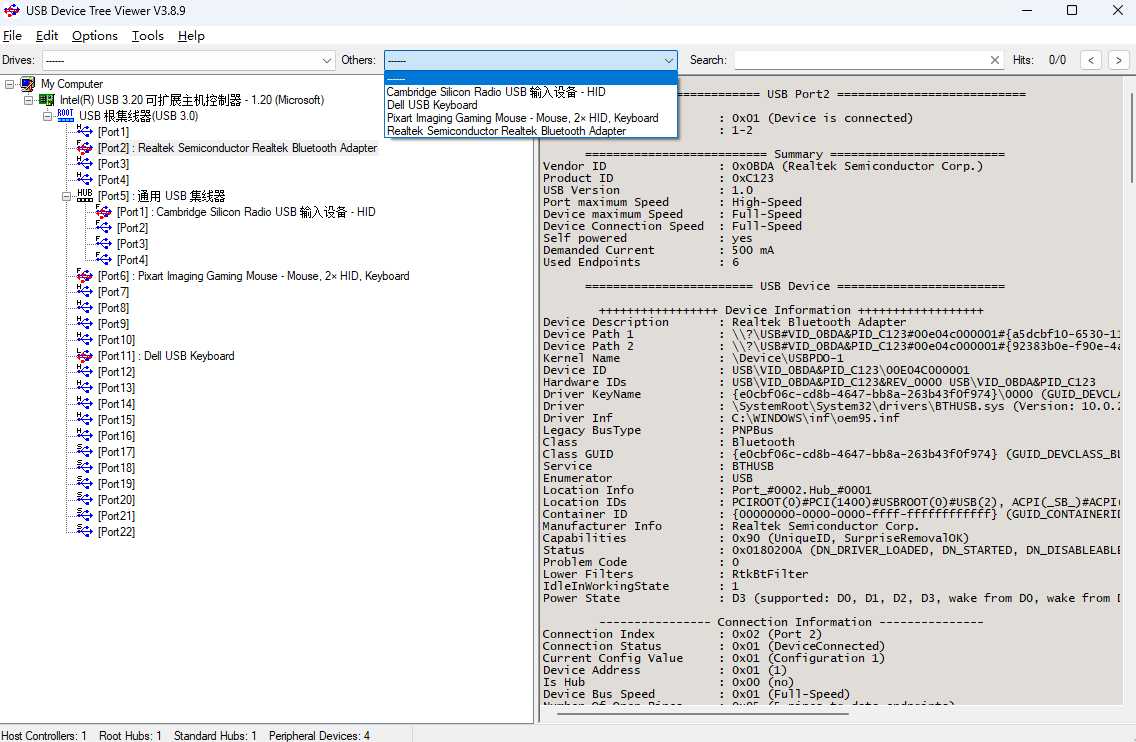Click the Port5 USB hub icon
Viewport: 1136px width, 742px height.
coord(85,196)
